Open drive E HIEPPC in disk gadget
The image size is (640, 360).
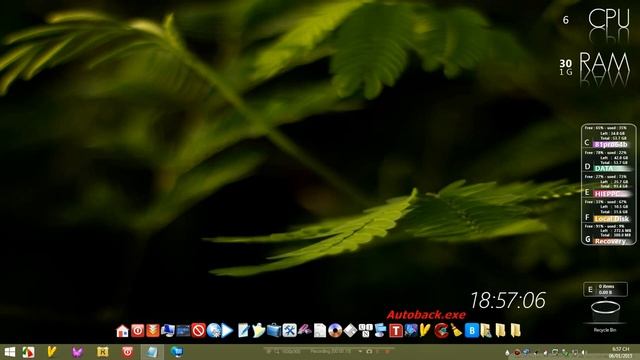[x=608, y=185]
